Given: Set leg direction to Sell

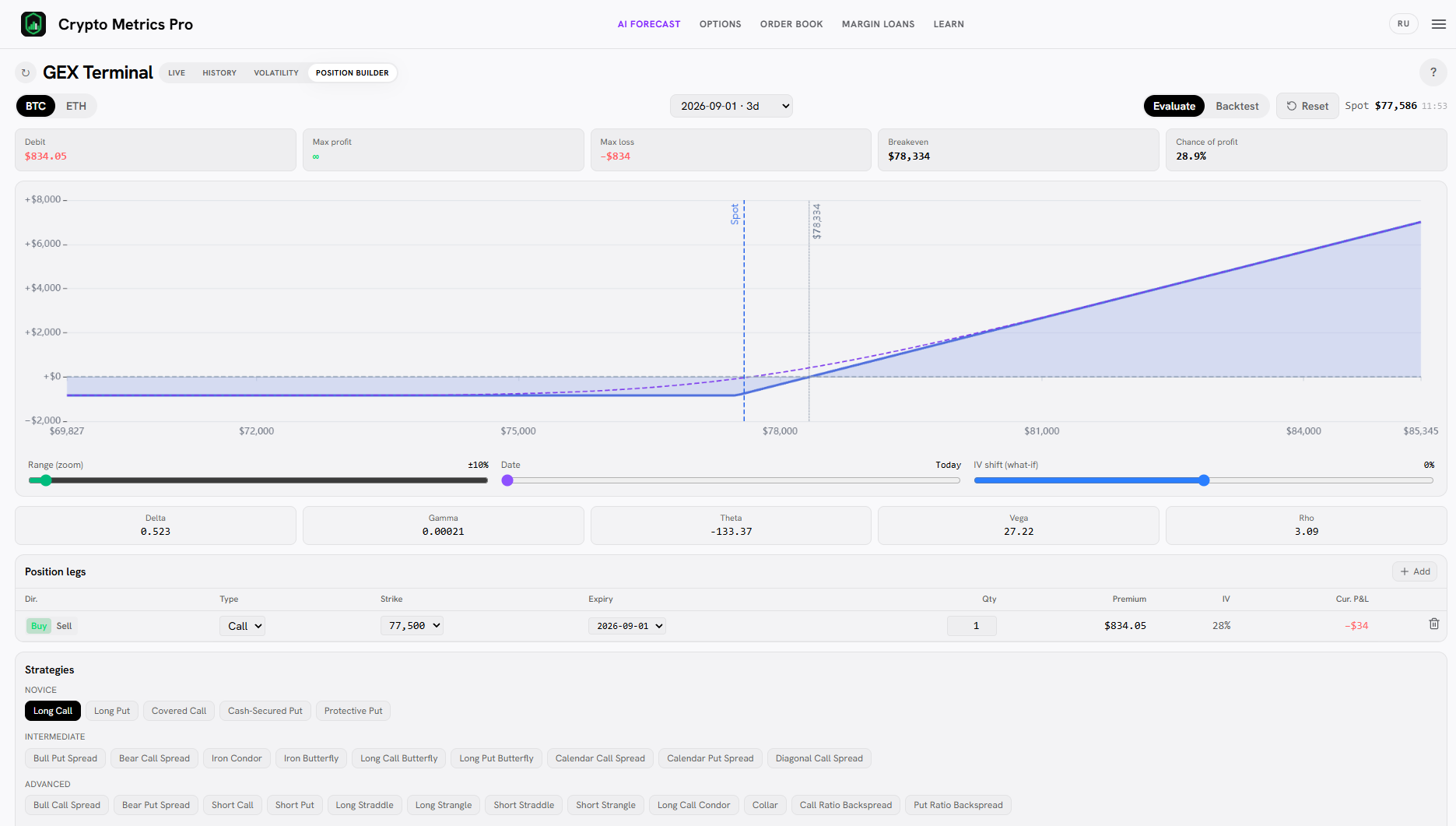Looking at the screenshot, I should 64,626.
